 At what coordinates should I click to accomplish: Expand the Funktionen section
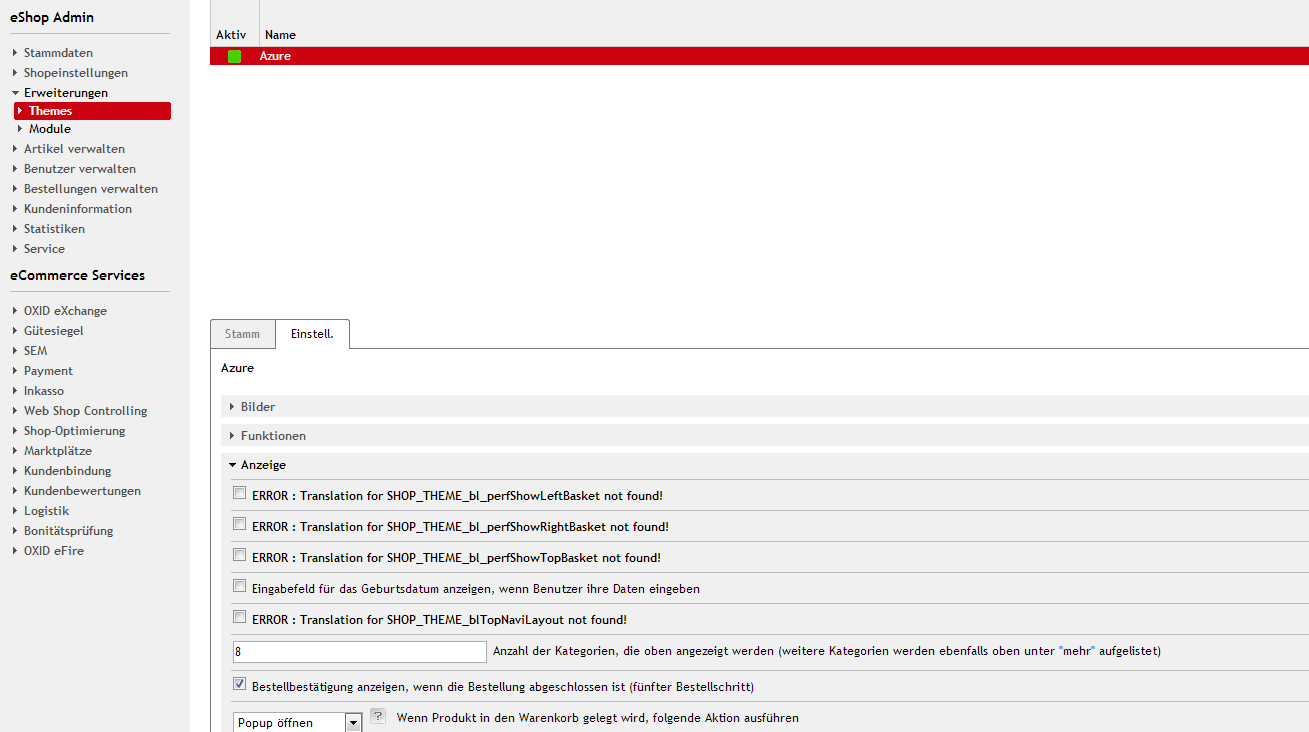pos(273,436)
